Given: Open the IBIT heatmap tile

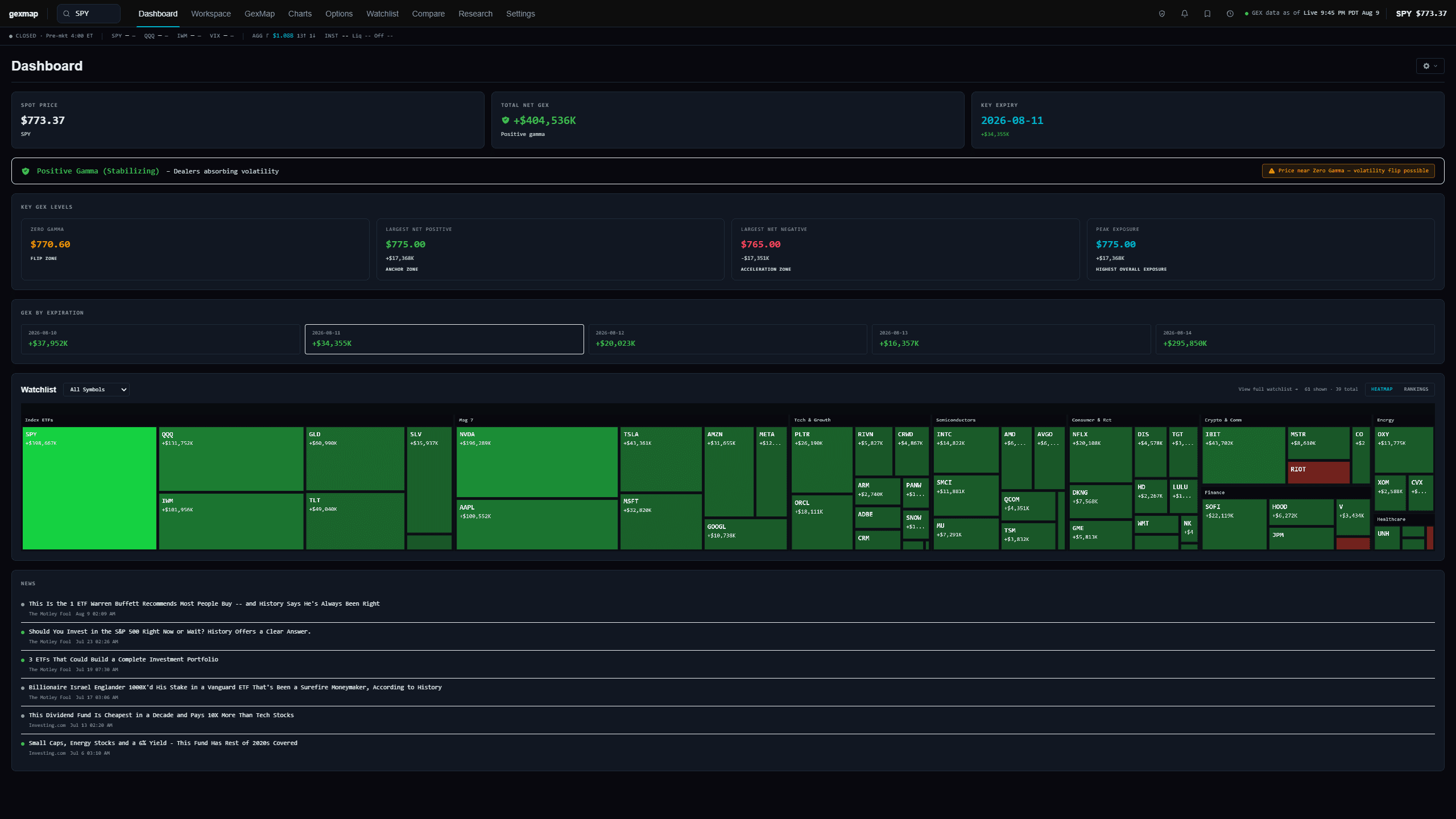Looking at the screenshot, I should 1244,456.
